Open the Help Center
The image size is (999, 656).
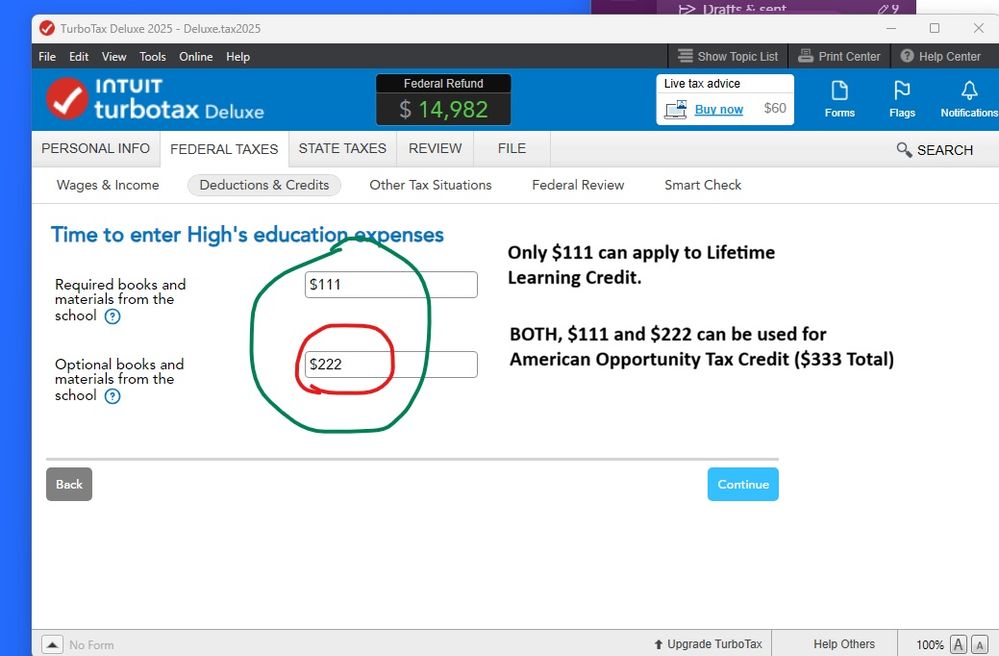(940, 57)
